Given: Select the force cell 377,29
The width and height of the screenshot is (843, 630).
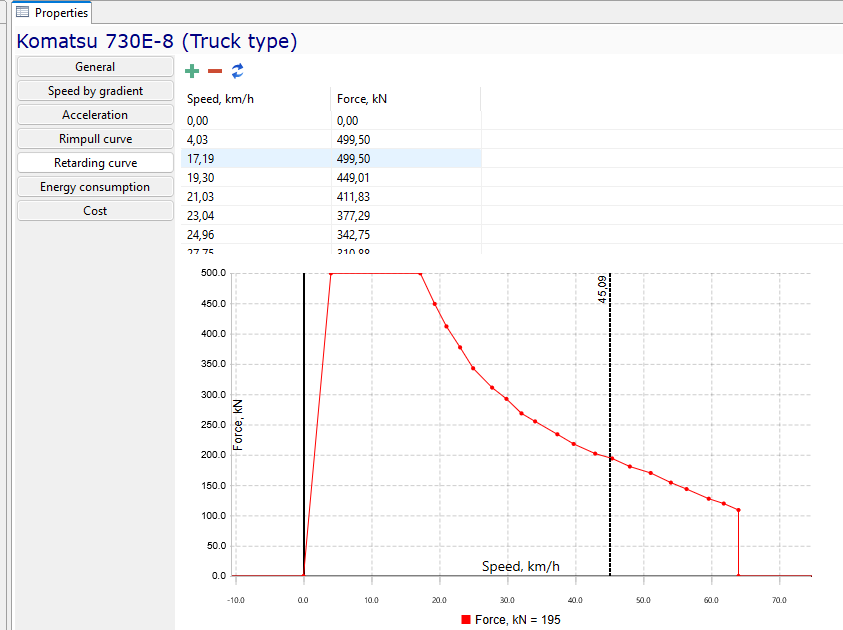Looking at the screenshot, I should 406,216.
